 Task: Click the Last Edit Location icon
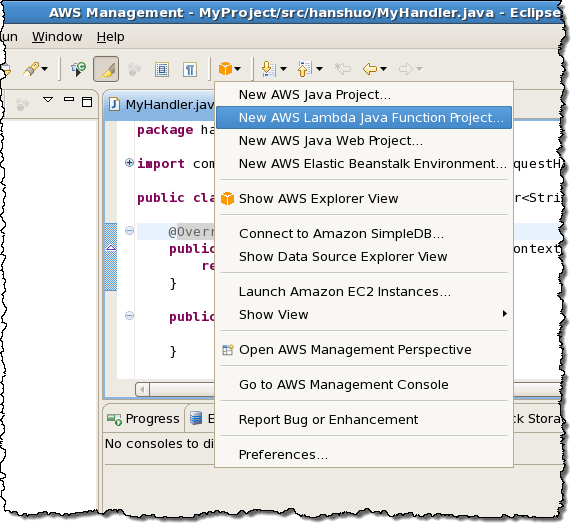tap(343, 69)
